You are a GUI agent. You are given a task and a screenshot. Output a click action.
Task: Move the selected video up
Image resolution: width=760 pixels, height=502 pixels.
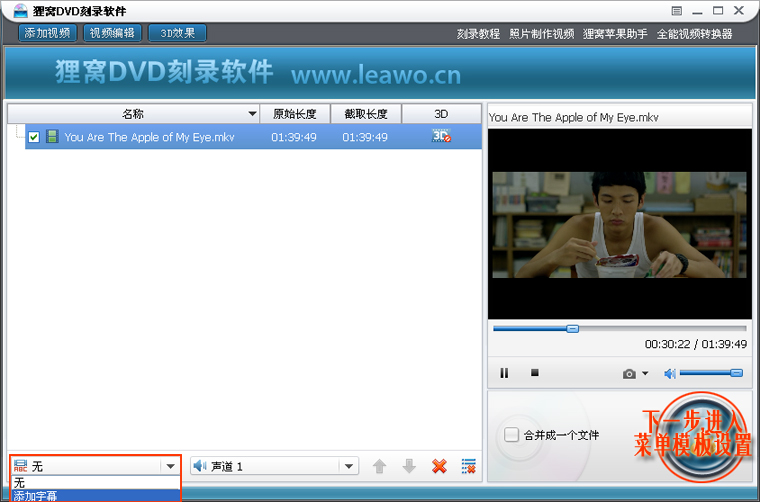click(380, 466)
